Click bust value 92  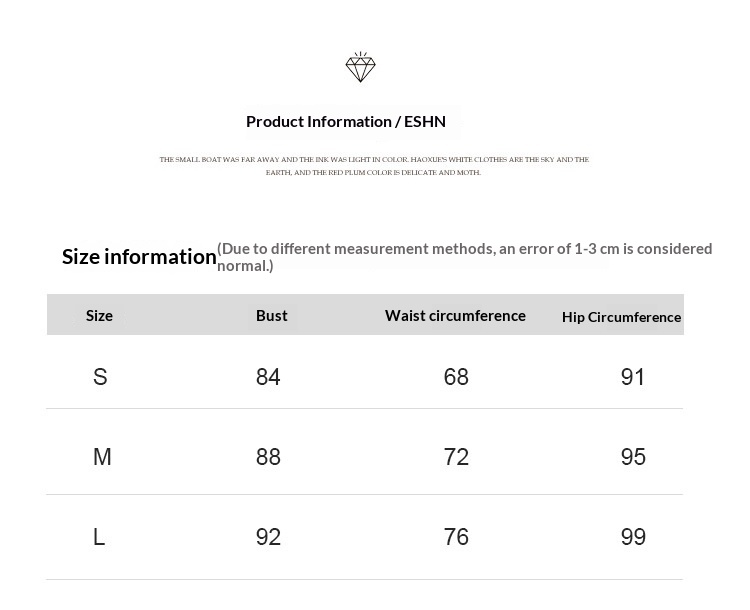[268, 537]
